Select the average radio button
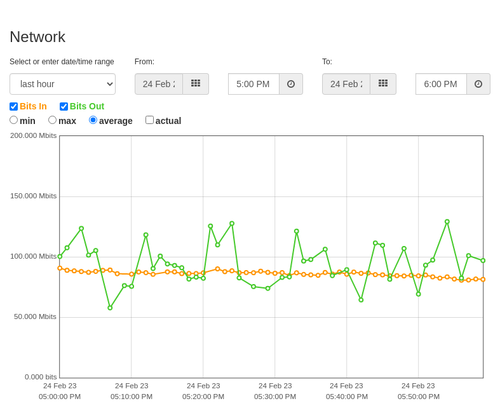Screen dimensions: 500x403 tap(93, 120)
